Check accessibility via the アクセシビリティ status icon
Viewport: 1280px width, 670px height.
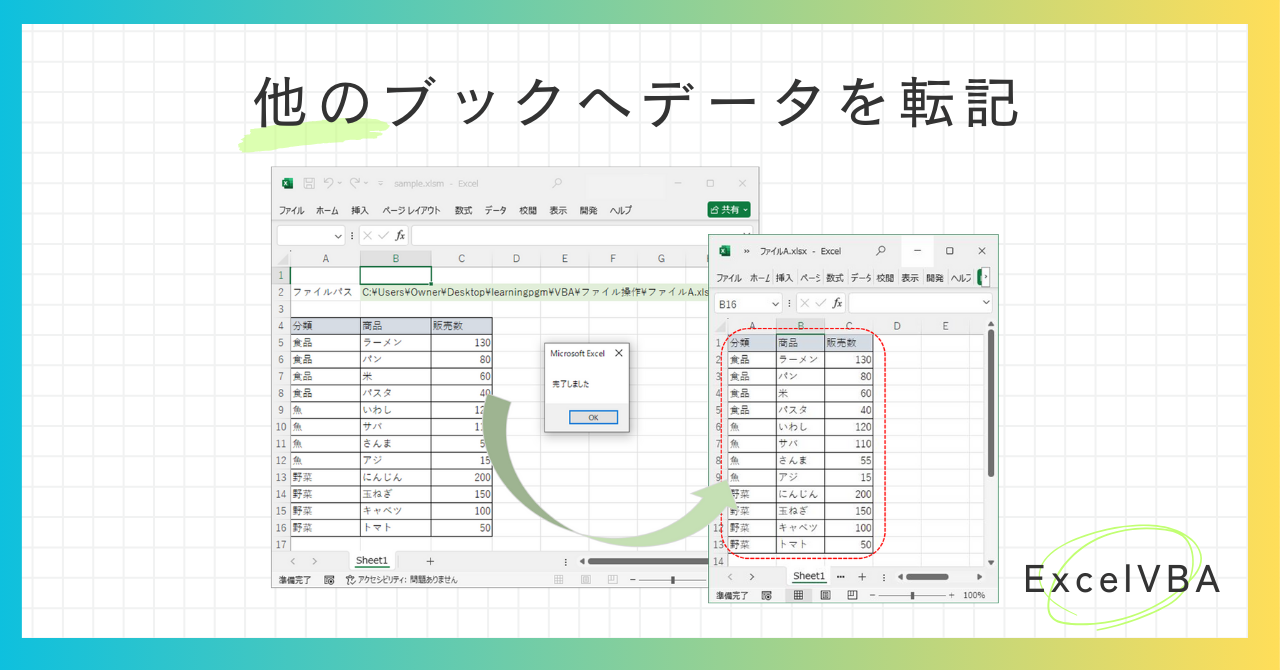(351, 580)
